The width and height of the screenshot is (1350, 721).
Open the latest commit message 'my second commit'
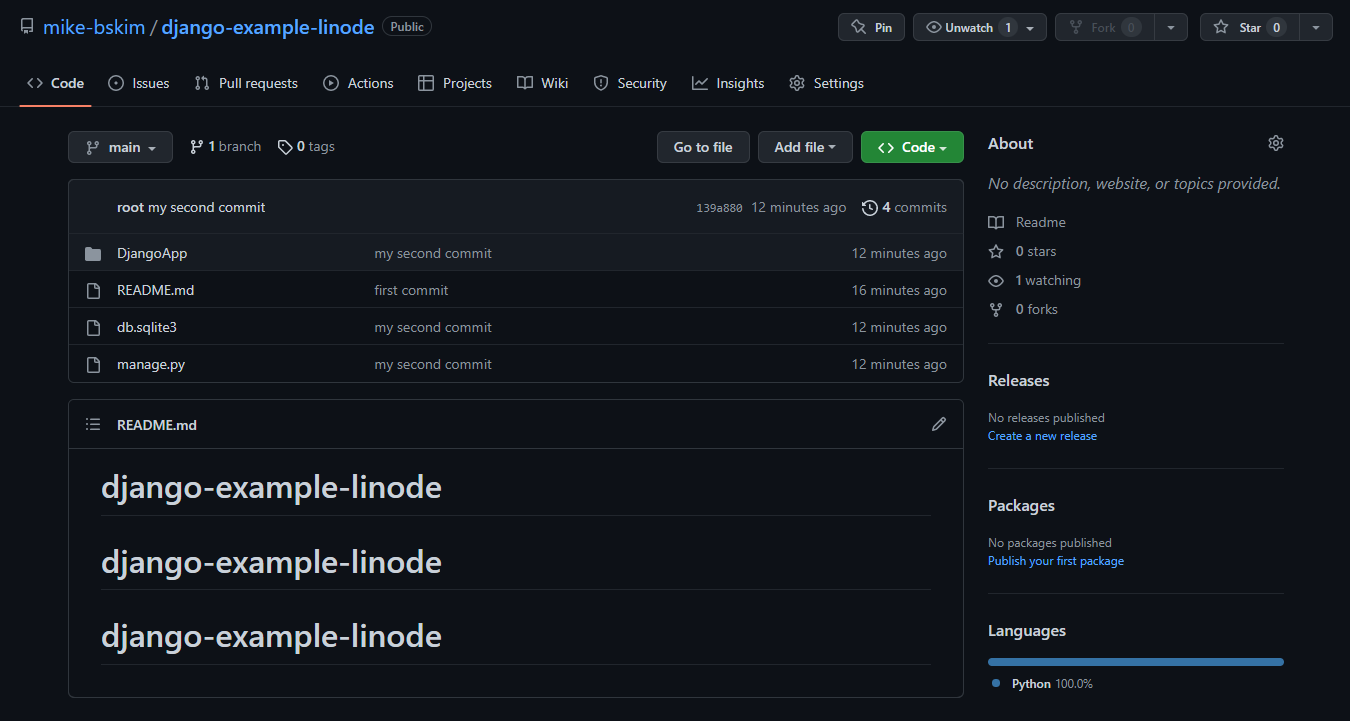coord(207,207)
